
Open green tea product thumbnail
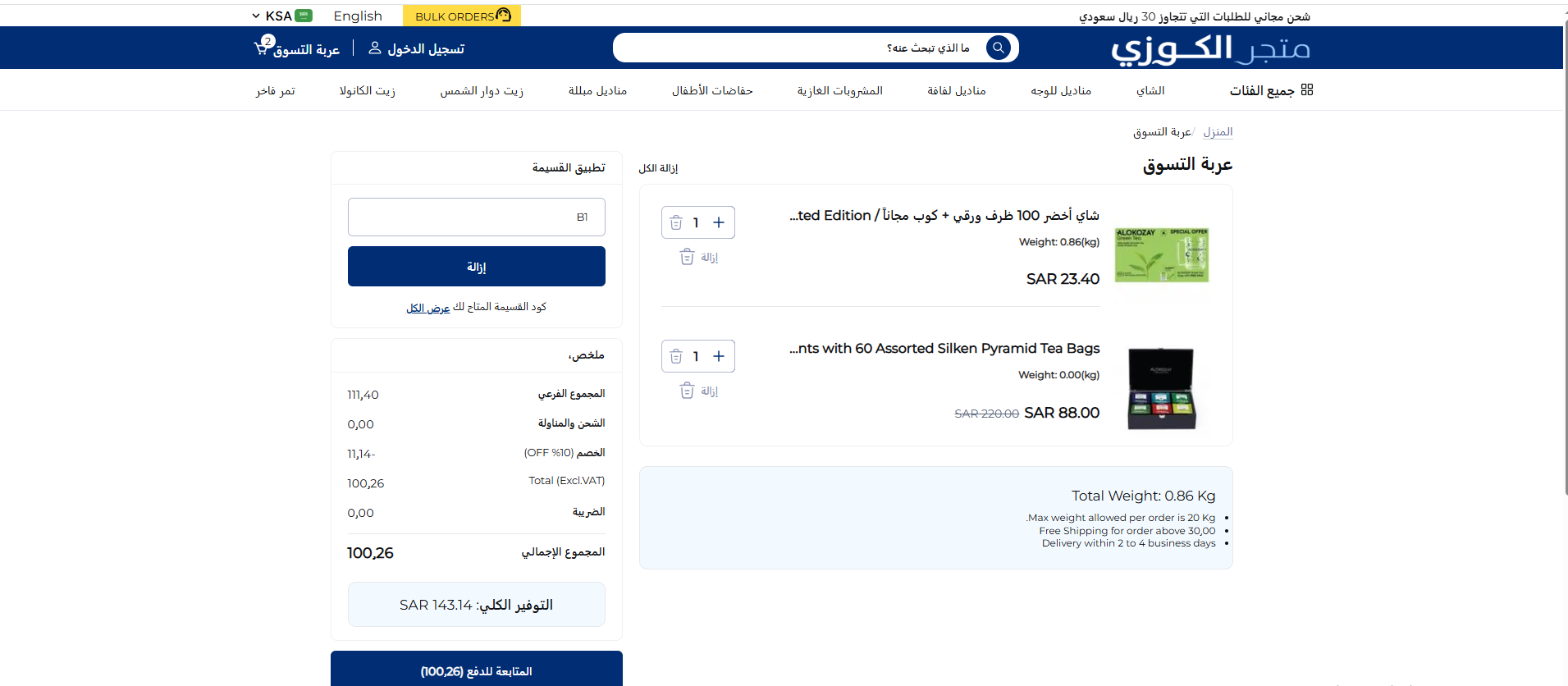coord(1161,254)
